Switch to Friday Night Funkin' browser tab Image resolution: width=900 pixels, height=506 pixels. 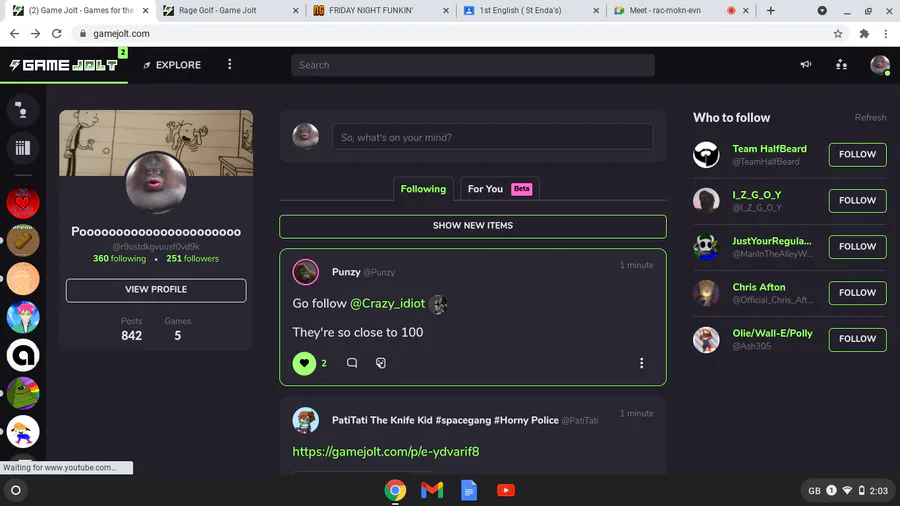tap(381, 10)
